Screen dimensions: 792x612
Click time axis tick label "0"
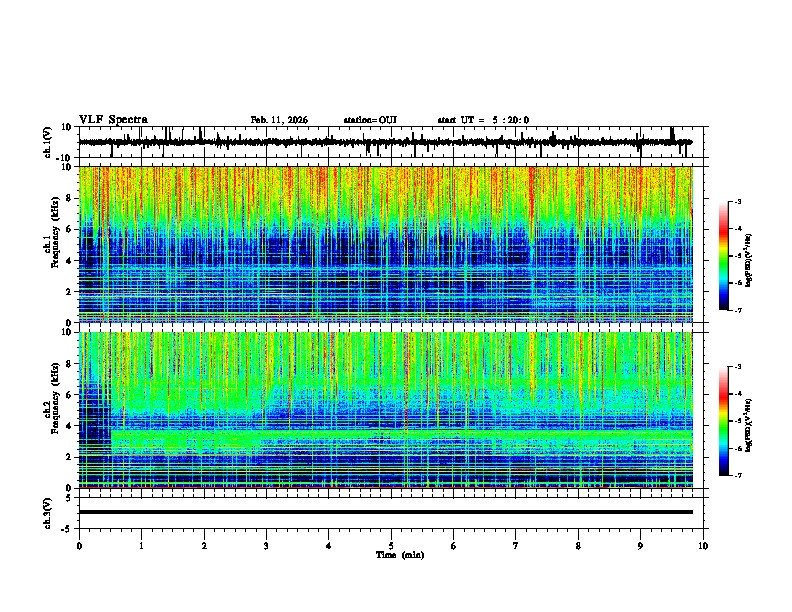point(79,546)
